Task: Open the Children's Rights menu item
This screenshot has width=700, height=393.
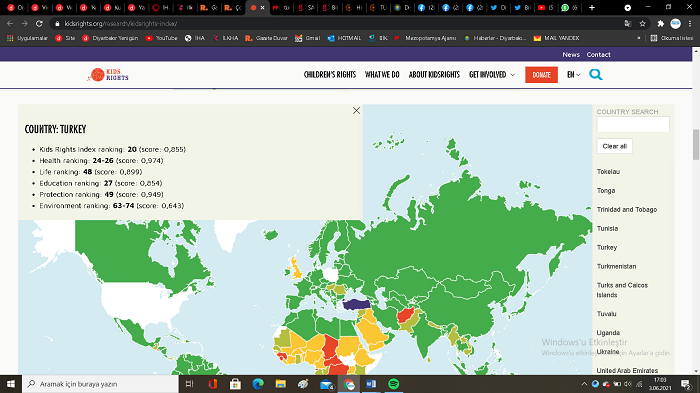Action: coord(330,75)
